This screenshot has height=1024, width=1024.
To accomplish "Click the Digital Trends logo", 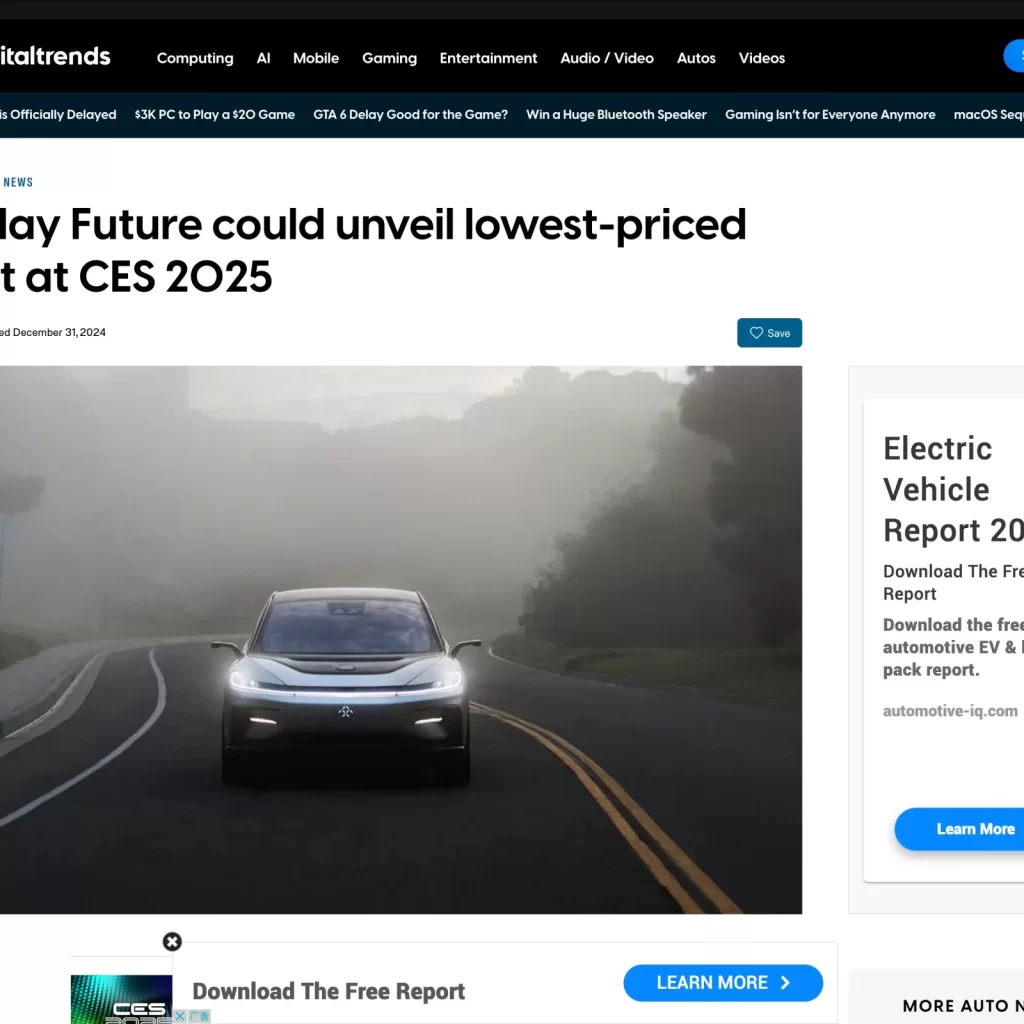I will click(x=55, y=56).
